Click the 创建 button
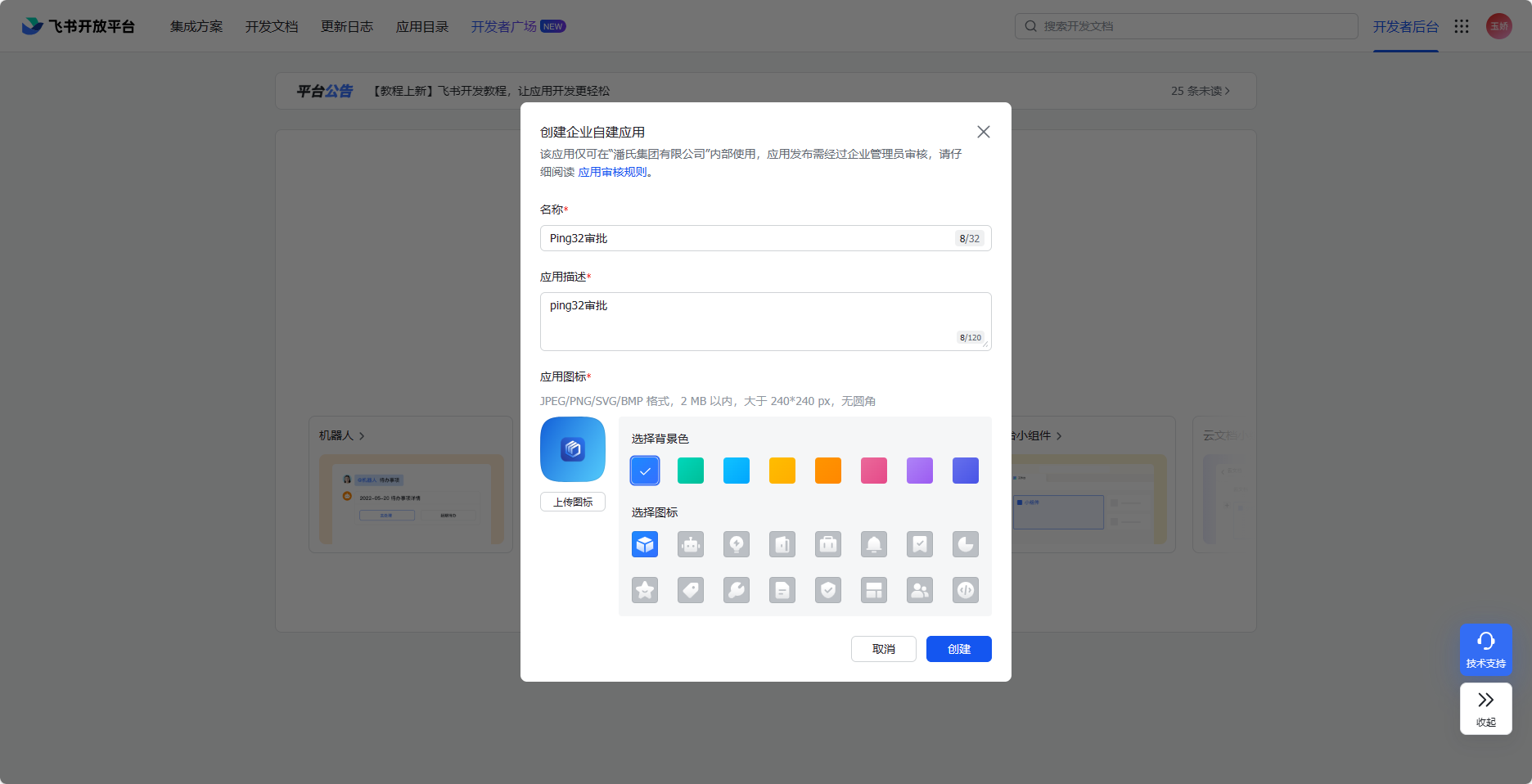Image resolution: width=1532 pixels, height=784 pixels. click(959, 649)
